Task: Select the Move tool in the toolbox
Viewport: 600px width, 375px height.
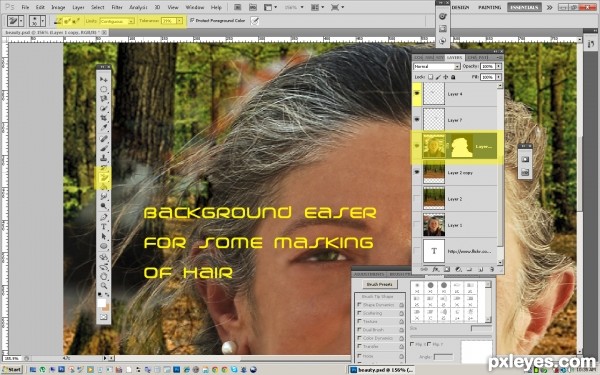Action: pos(103,79)
